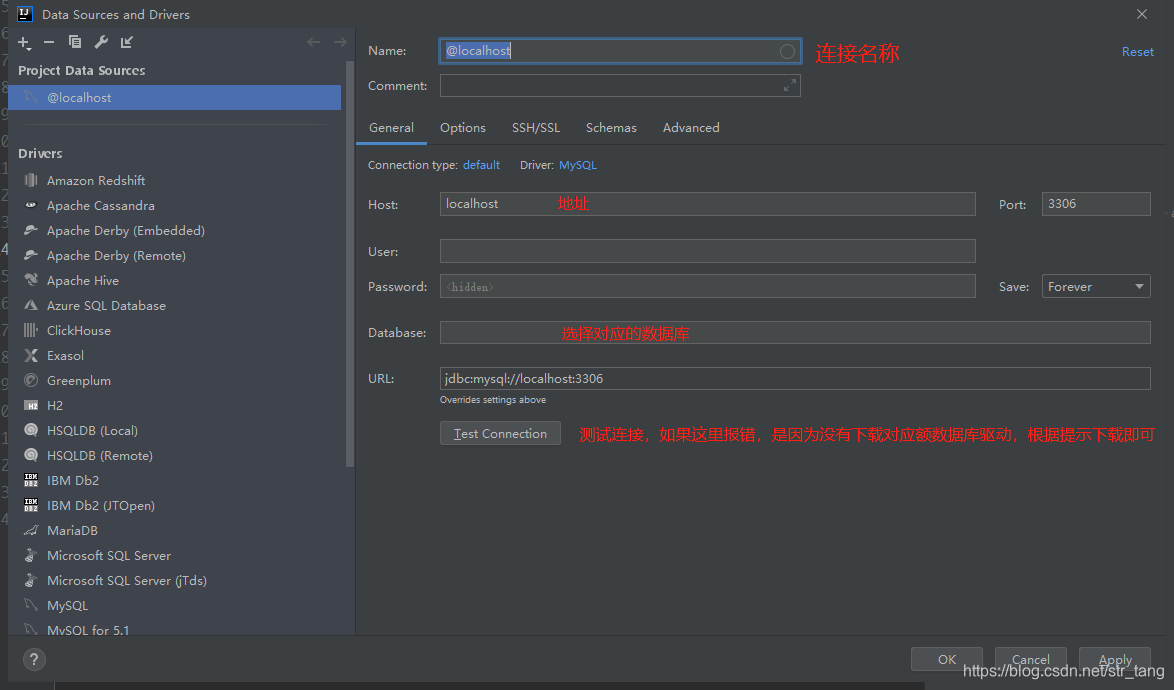Click the User input field
Viewport: 1174px width, 690px height.
point(708,251)
